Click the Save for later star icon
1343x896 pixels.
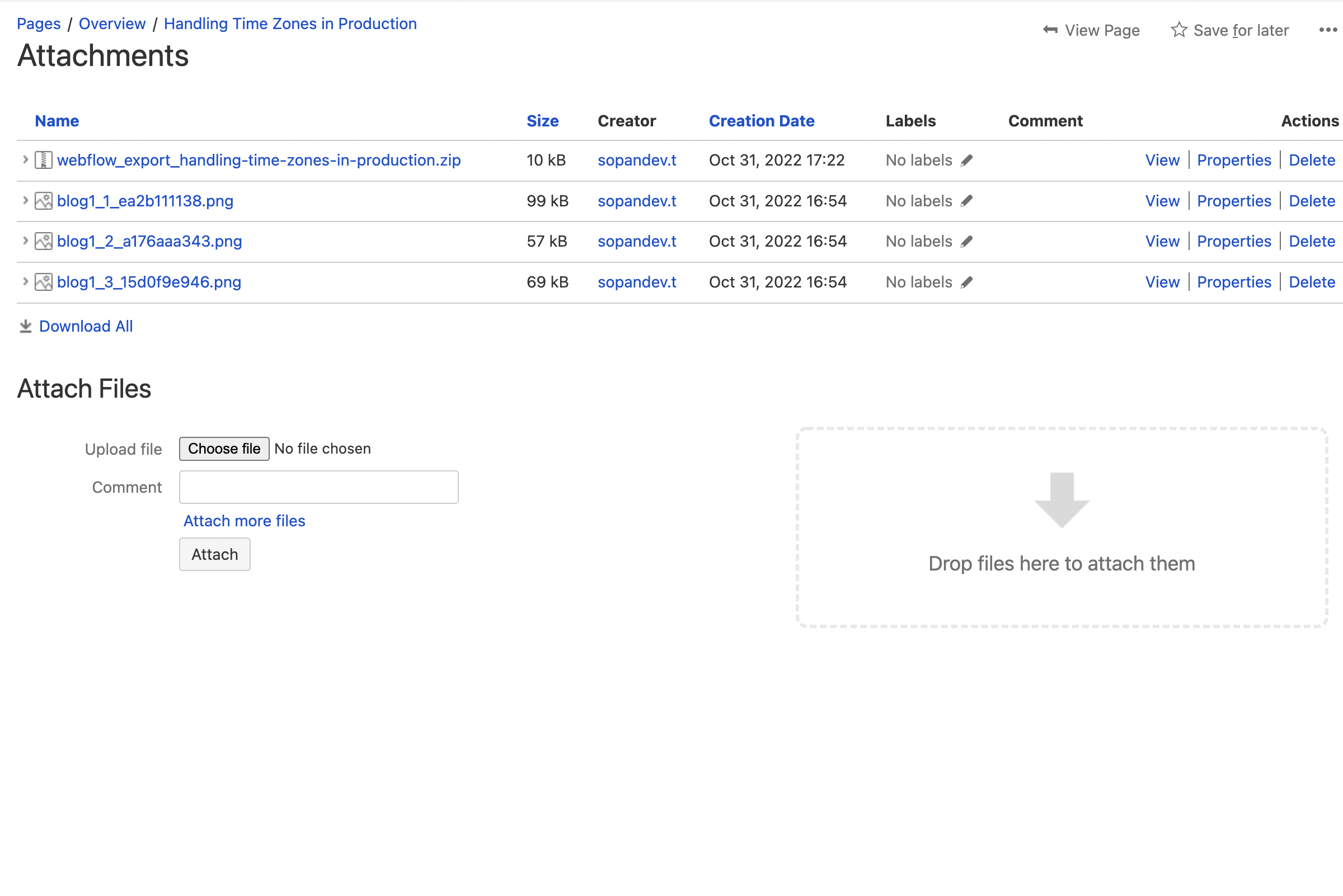coord(1178,30)
